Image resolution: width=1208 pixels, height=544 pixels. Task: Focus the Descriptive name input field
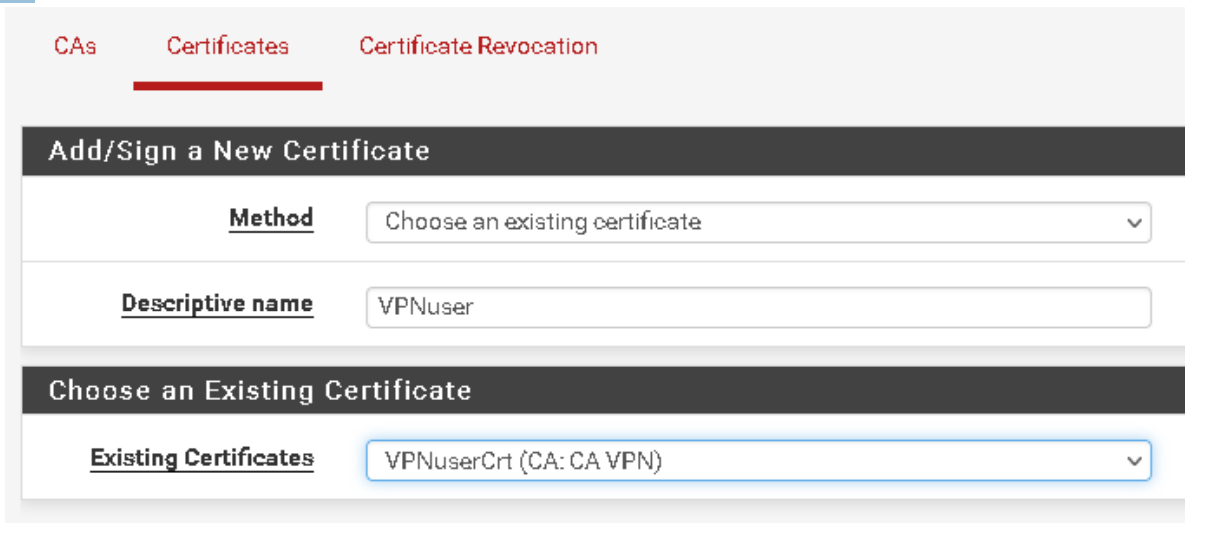[758, 308]
